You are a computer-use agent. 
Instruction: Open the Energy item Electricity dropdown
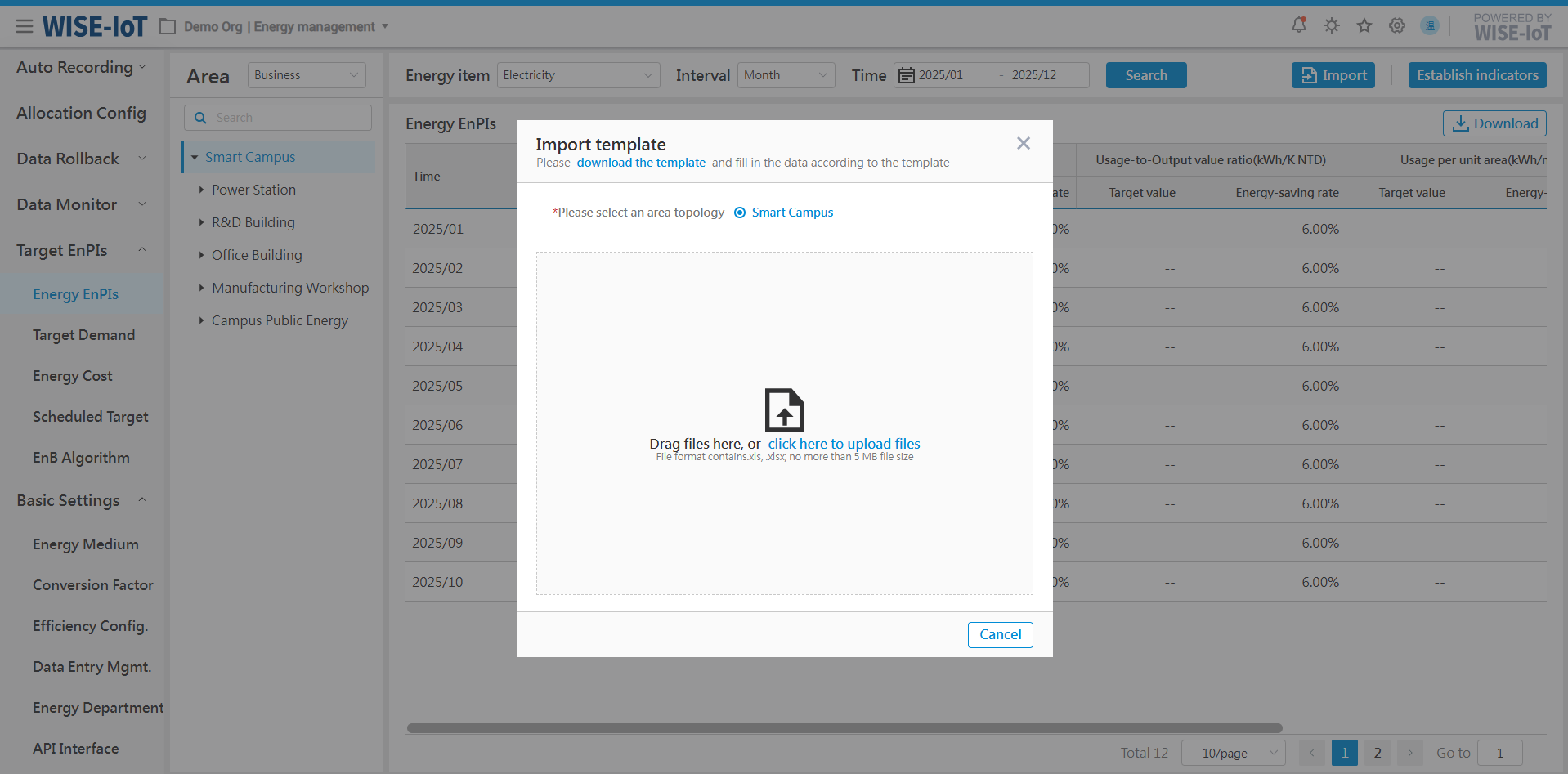click(578, 75)
